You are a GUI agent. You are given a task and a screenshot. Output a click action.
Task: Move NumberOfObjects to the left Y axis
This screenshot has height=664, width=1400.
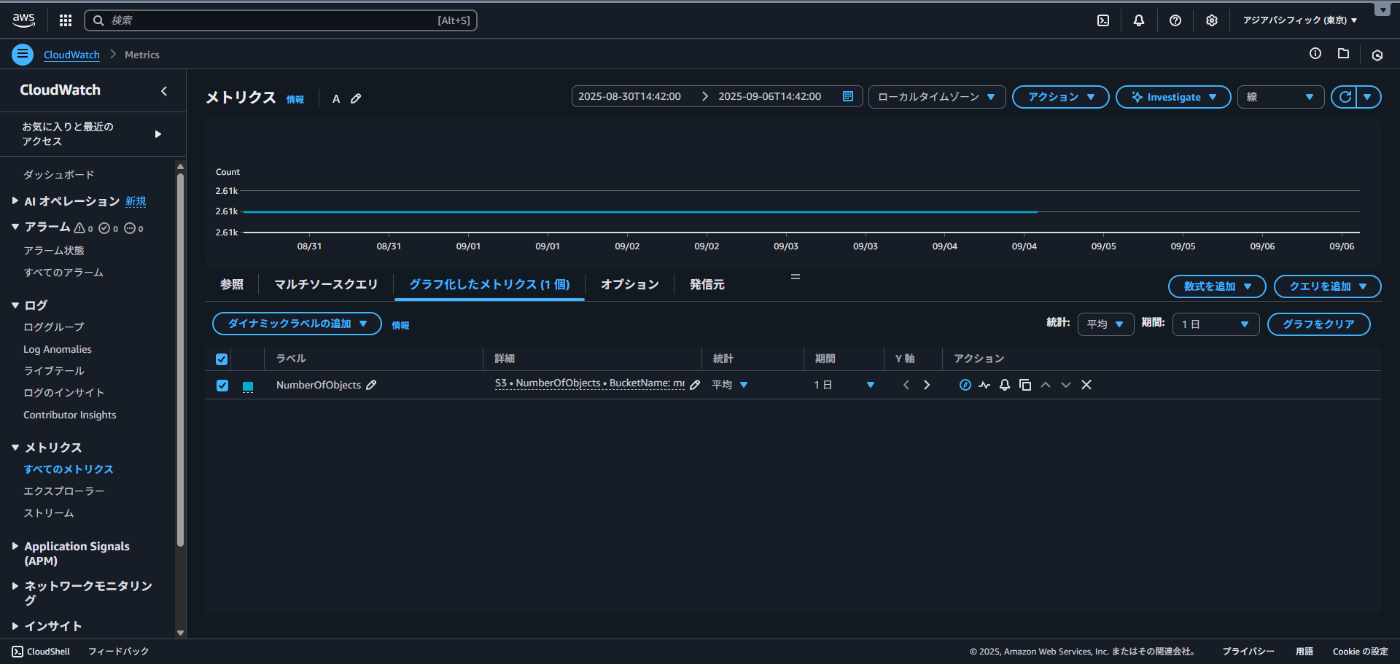(x=906, y=385)
